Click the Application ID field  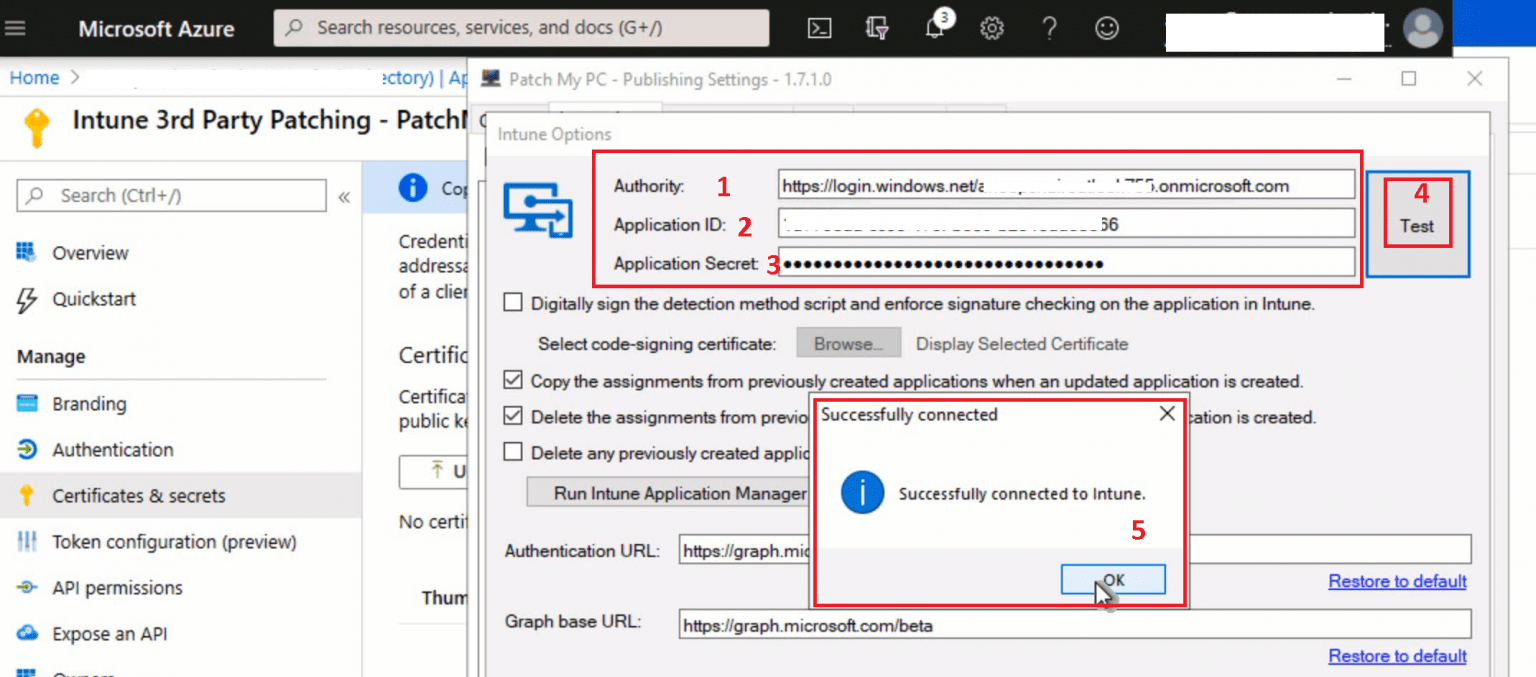tap(1066, 224)
